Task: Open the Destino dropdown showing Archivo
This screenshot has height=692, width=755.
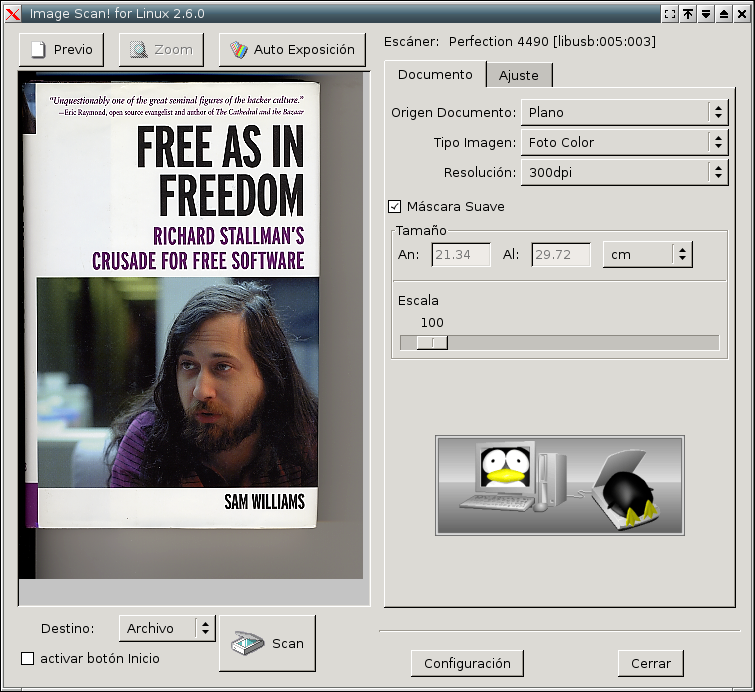Action: coord(167,628)
